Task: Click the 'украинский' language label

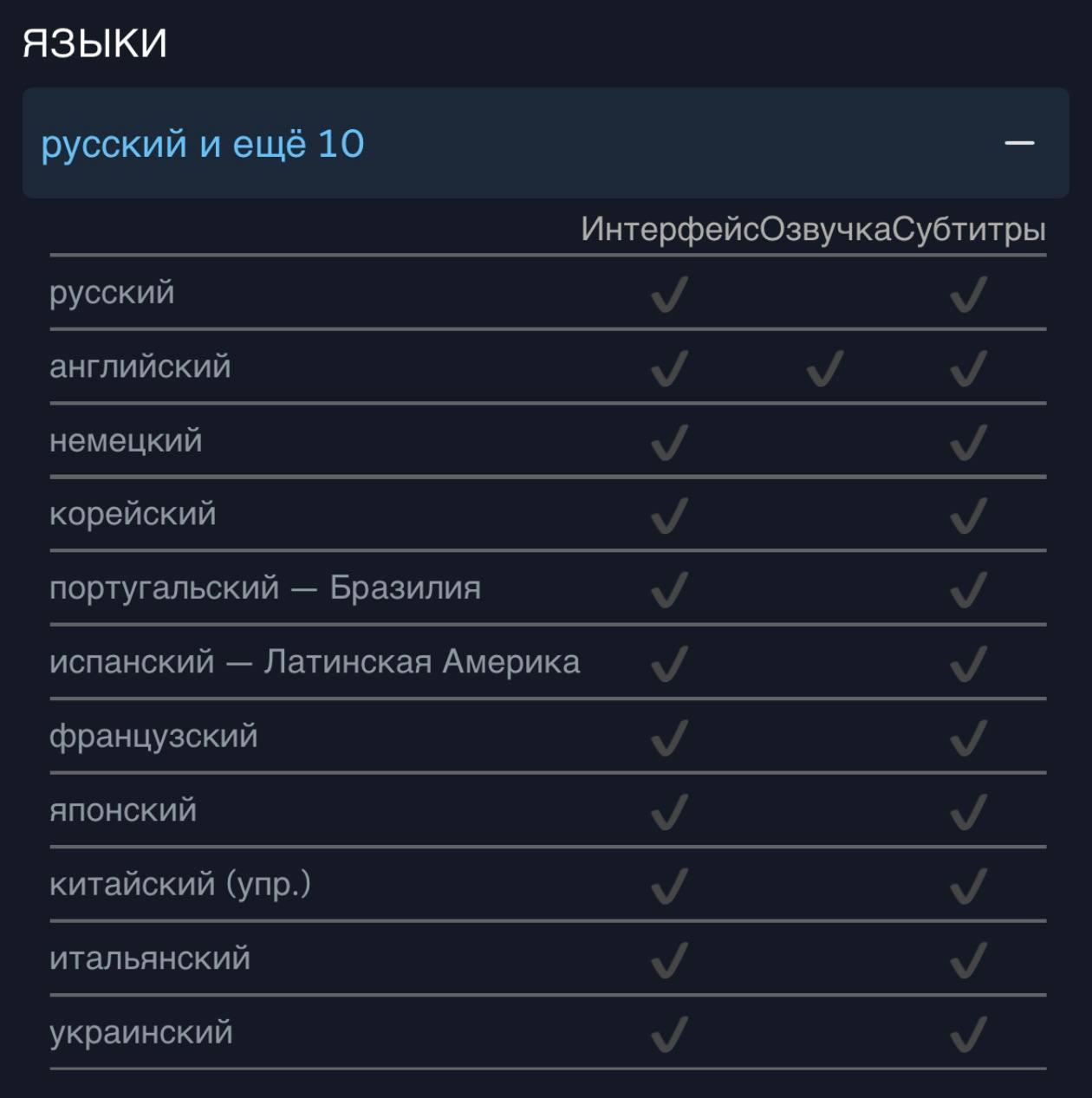Action: (x=141, y=1032)
